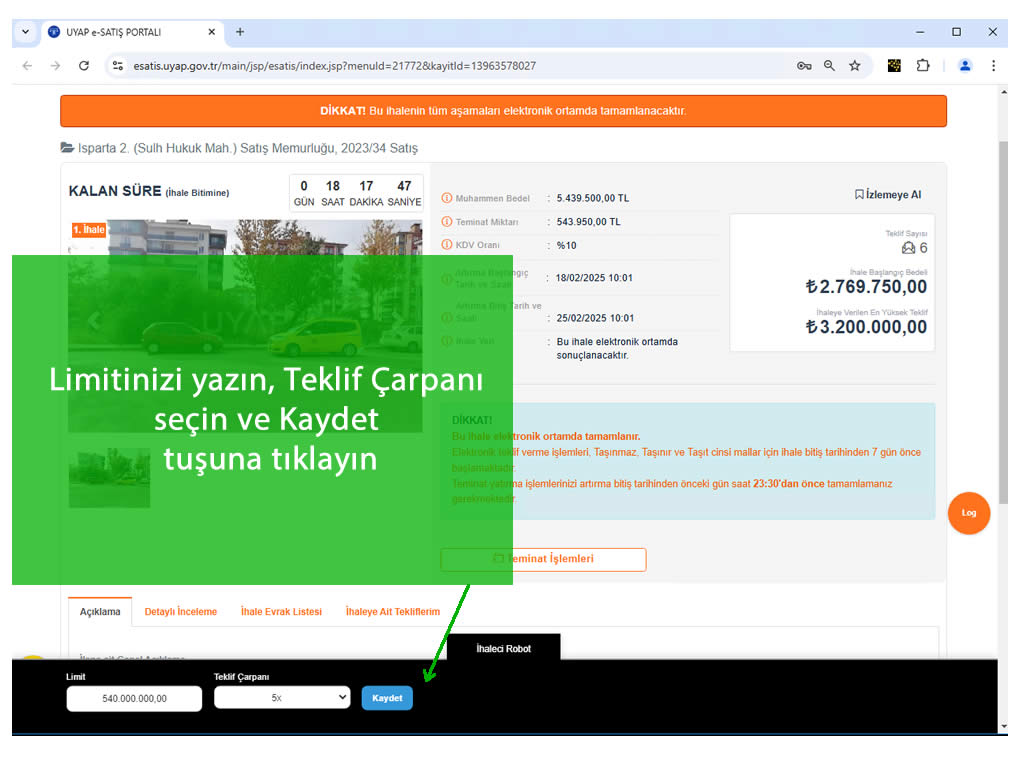Click the KALAN SÜRE countdown timer
Screen dimensions: 1024x768
tap(357, 193)
